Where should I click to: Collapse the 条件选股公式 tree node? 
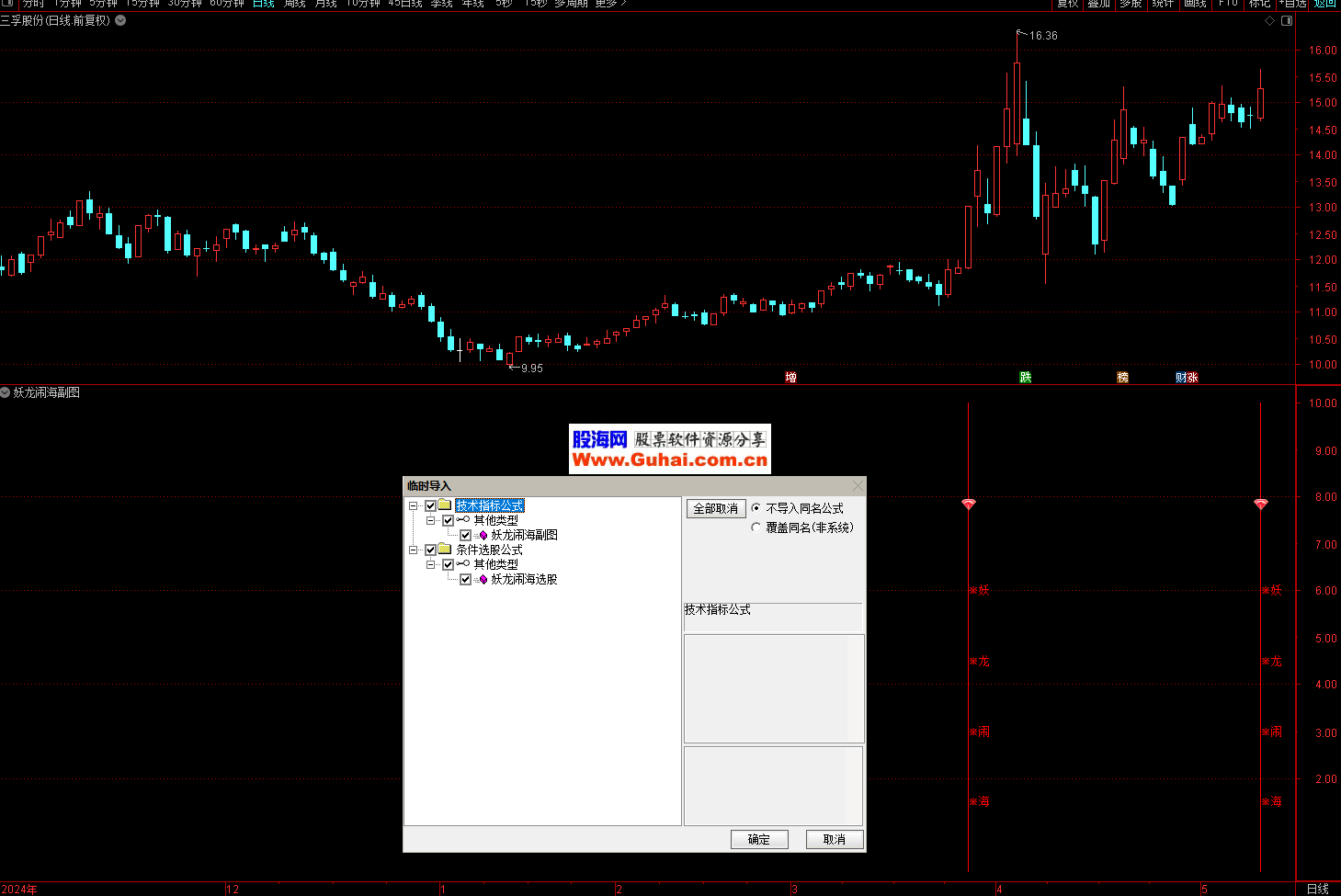[414, 550]
